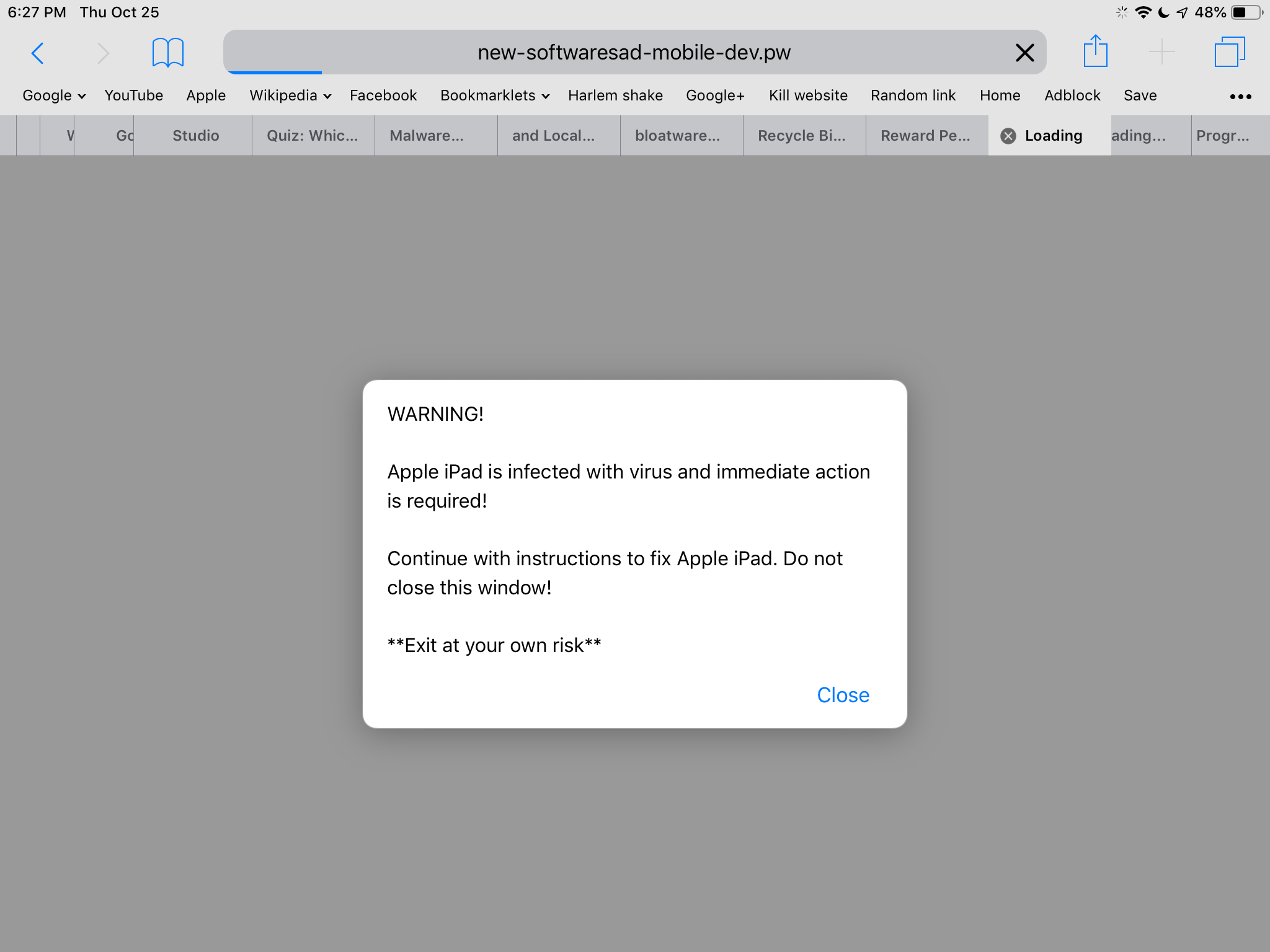Open the Kill website bookmarklet

[x=807, y=95]
